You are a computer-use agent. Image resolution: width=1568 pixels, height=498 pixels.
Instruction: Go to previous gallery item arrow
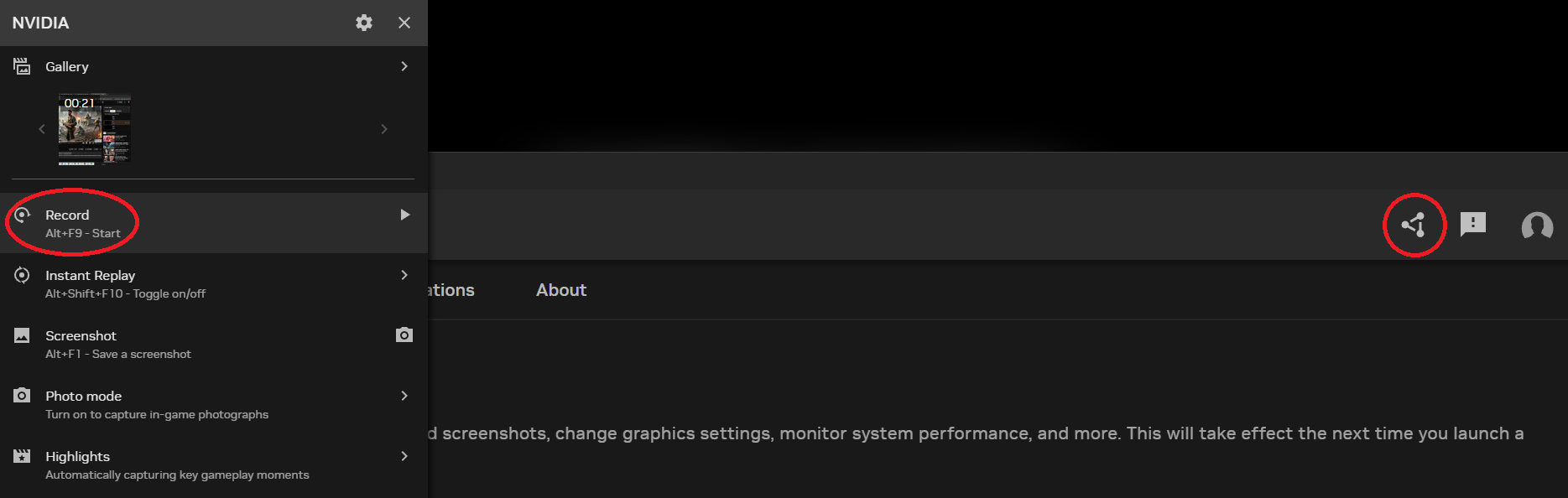(x=42, y=129)
